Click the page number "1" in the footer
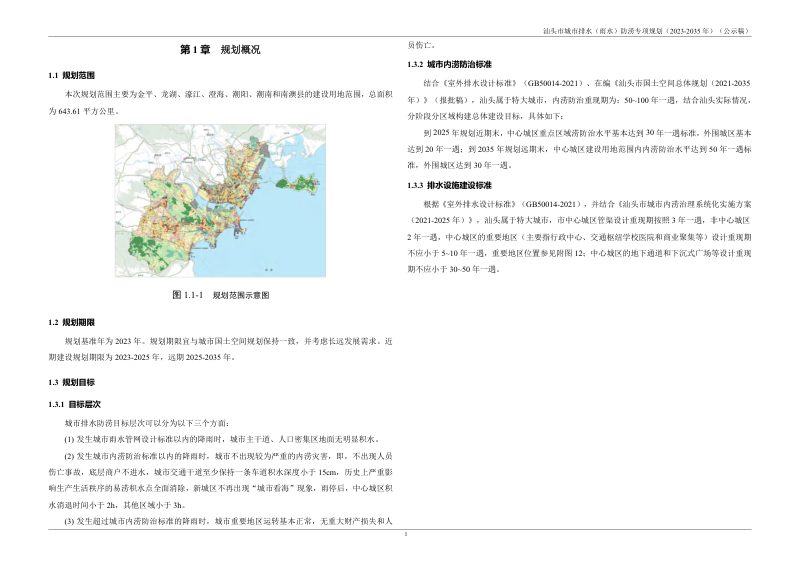This screenshot has width=800, height=566. tap(406, 534)
